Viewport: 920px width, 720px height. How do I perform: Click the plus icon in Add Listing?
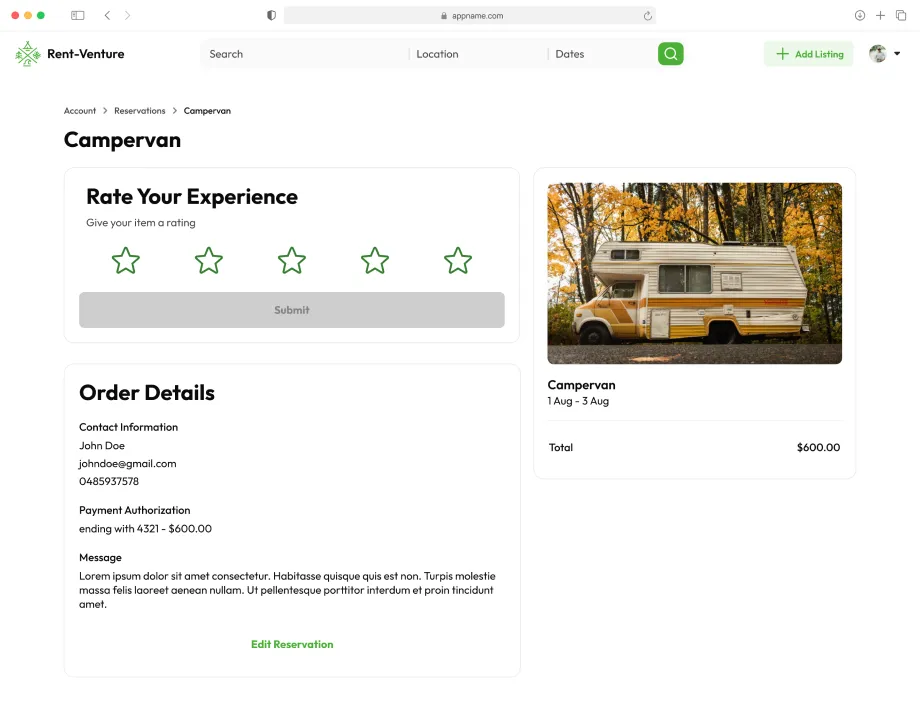coord(782,54)
